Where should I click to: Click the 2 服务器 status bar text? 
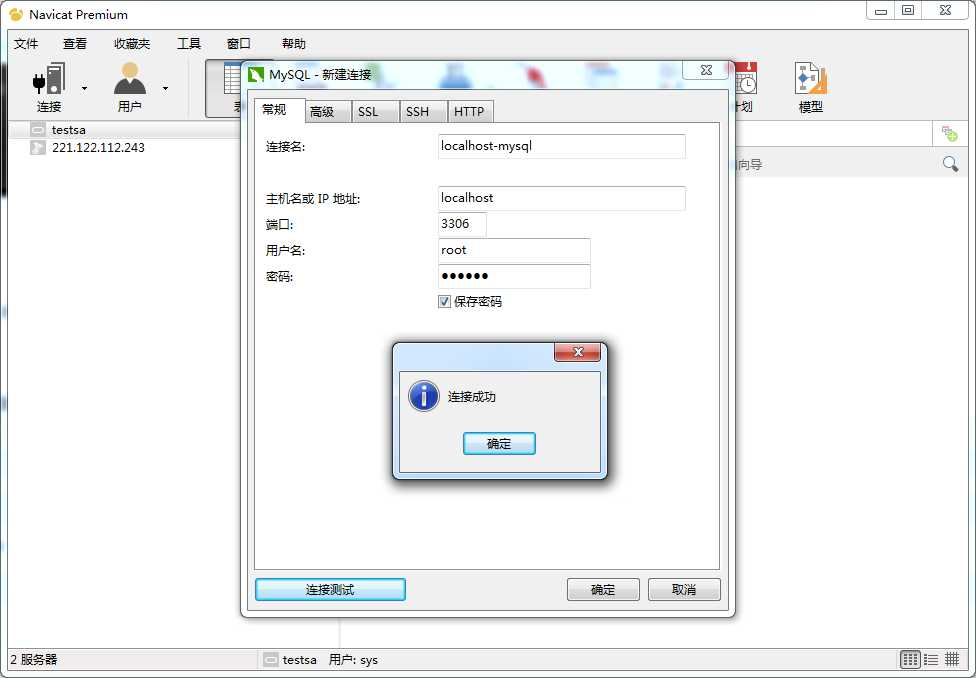(34, 659)
